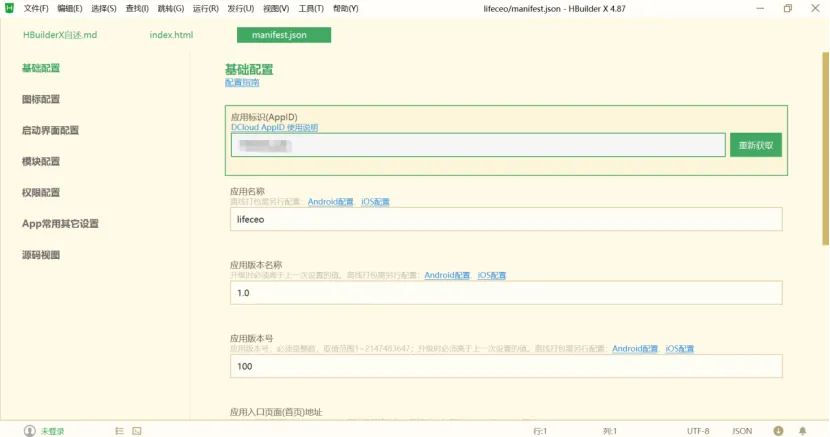The image size is (830, 437).
Task: Open the 工具(T) menu
Action: coord(311,8)
